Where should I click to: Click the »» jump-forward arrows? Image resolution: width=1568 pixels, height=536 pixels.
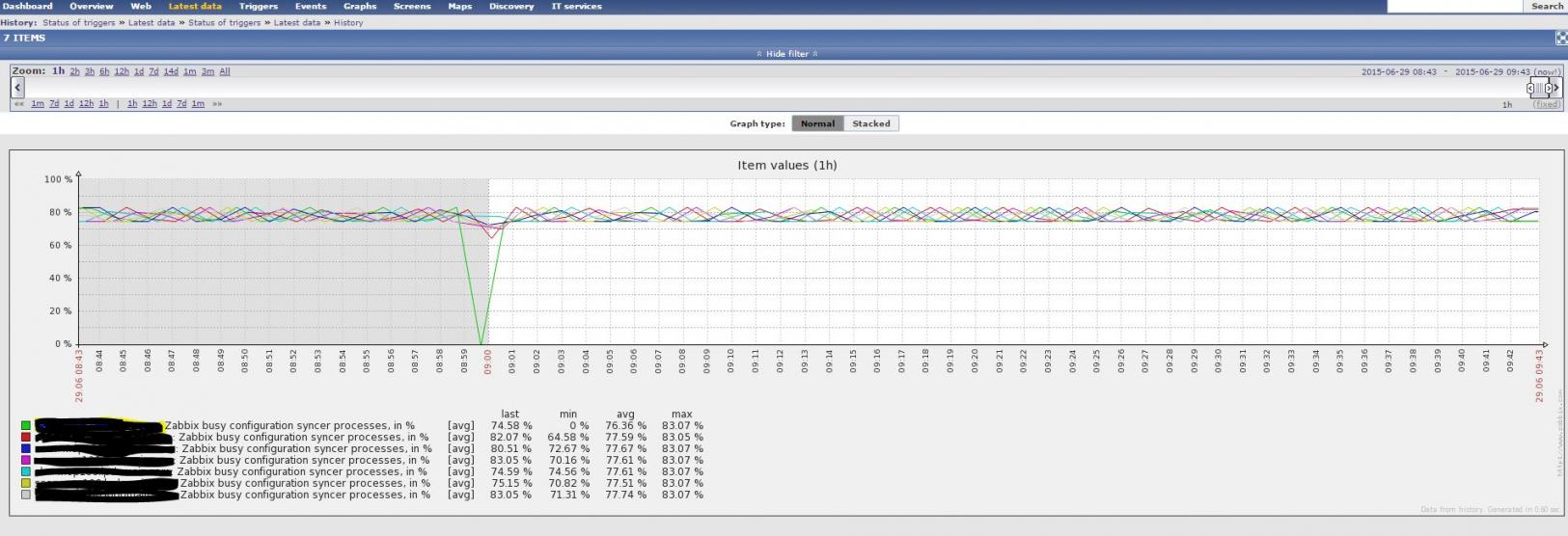coord(217,104)
